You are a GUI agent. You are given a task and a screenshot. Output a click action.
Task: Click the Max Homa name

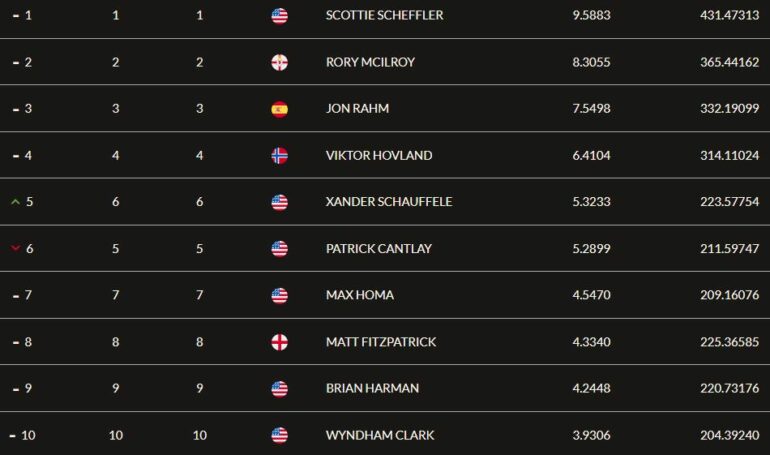(359, 295)
